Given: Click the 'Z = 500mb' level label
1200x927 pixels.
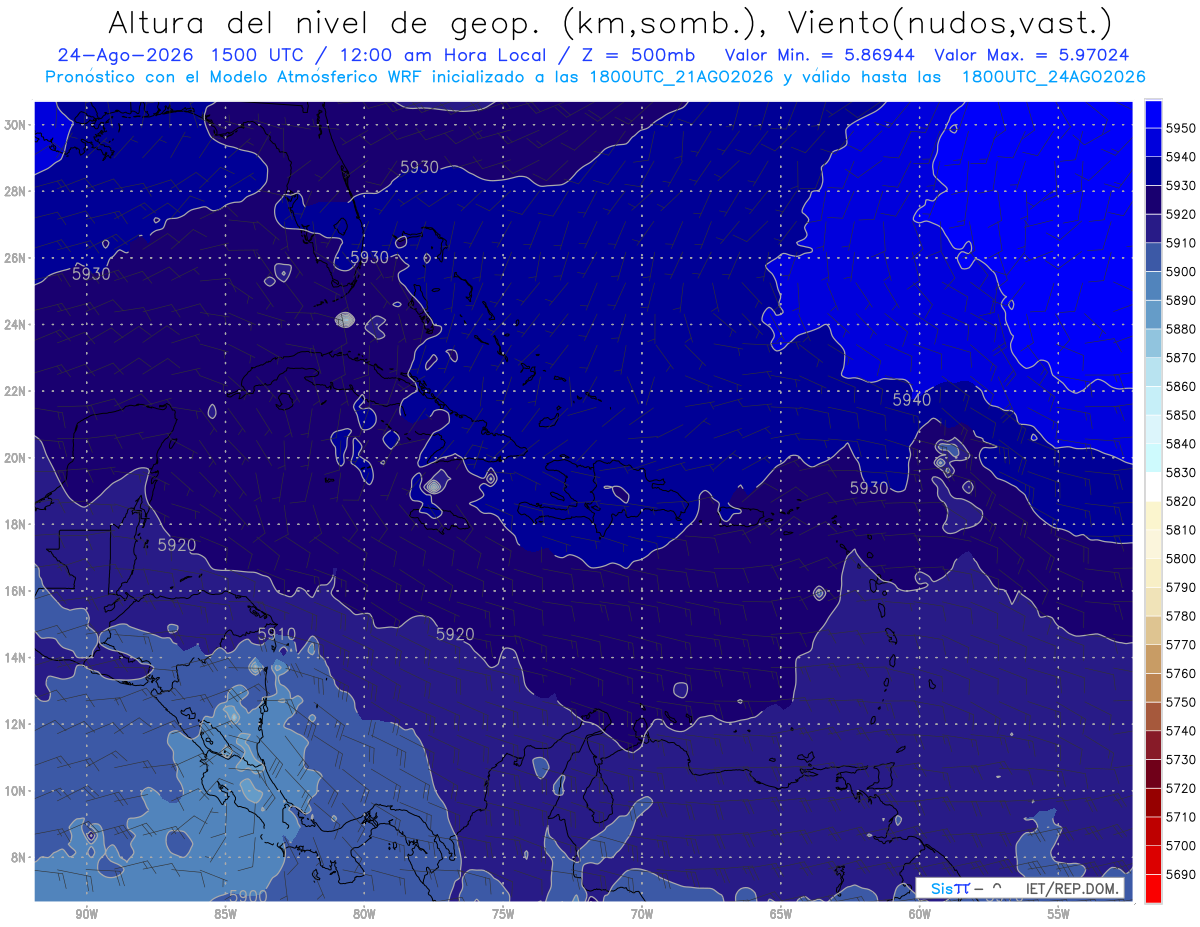Looking at the screenshot, I should tap(636, 55).
